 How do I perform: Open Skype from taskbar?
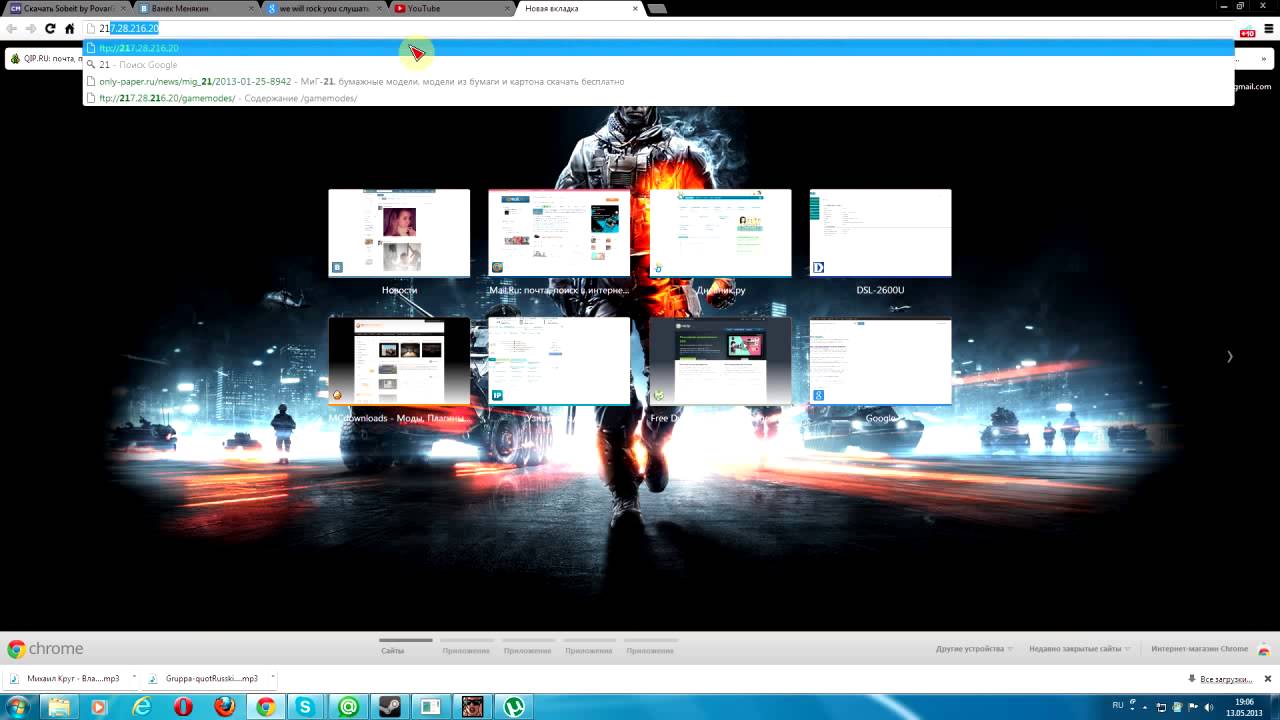pyautogui.click(x=306, y=707)
